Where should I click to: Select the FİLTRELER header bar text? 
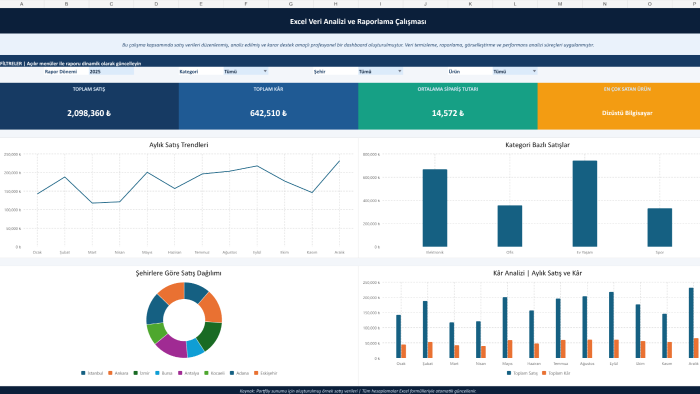click(71, 63)
